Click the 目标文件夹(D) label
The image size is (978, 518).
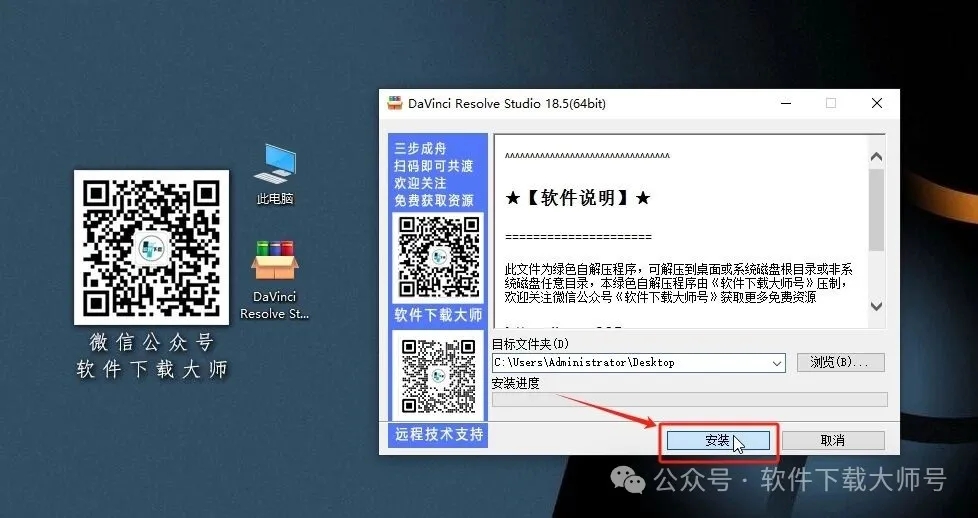click(x=531, y=344)
